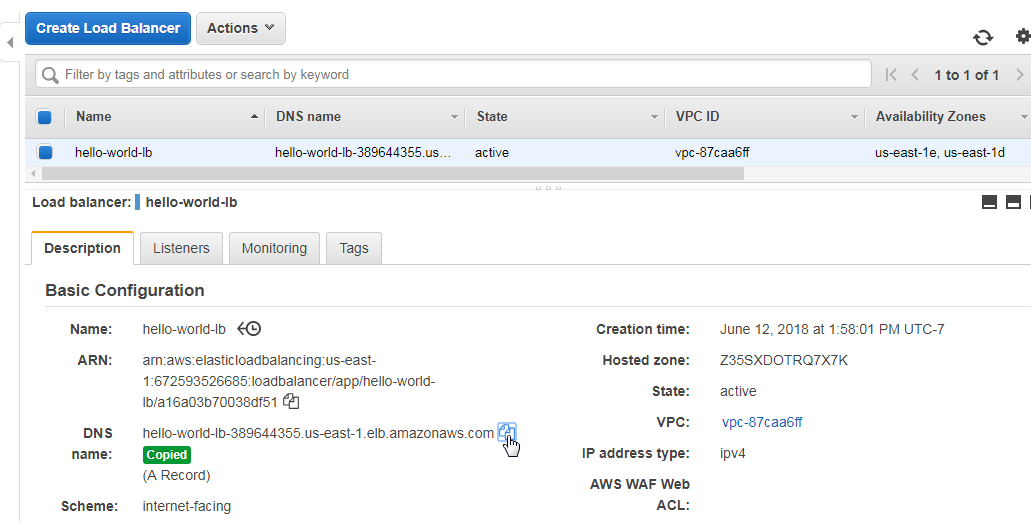Click Create Load Balancer button

108,28
